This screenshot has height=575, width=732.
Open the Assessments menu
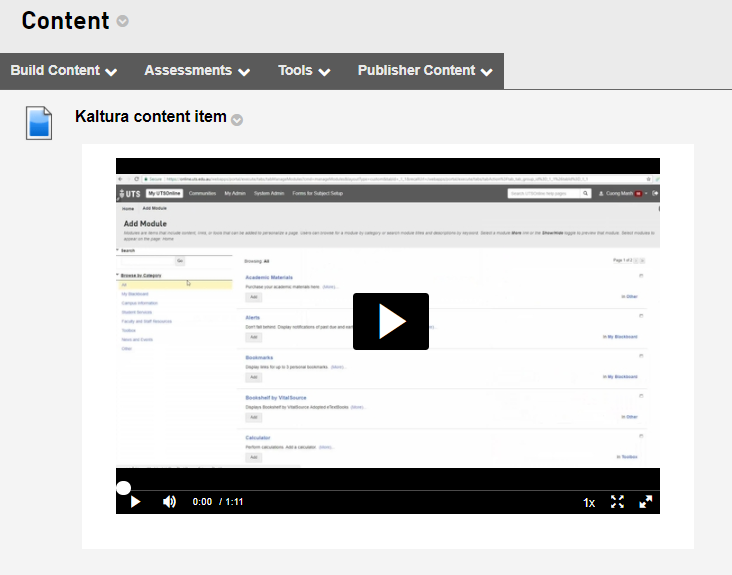(x=196, y=71)
